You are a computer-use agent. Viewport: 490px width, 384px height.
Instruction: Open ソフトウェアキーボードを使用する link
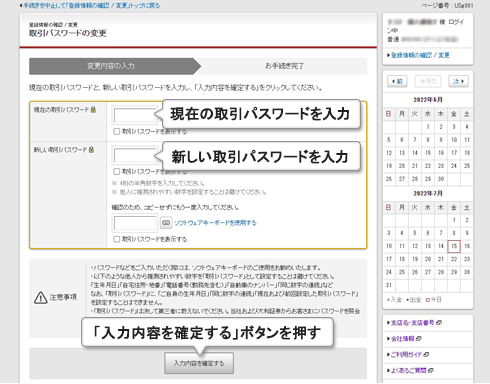215,223
